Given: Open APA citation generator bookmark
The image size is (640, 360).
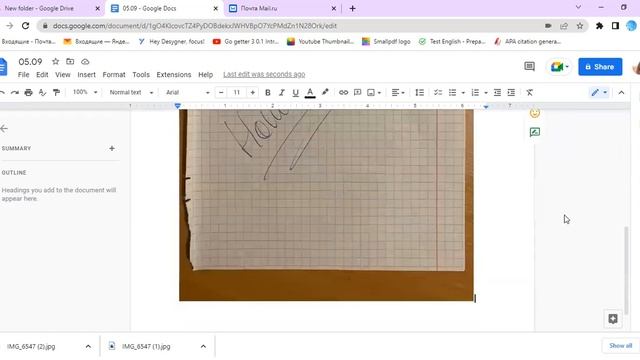Looking at the screenshot, I should pyautogui.click(x=527, y=42).
